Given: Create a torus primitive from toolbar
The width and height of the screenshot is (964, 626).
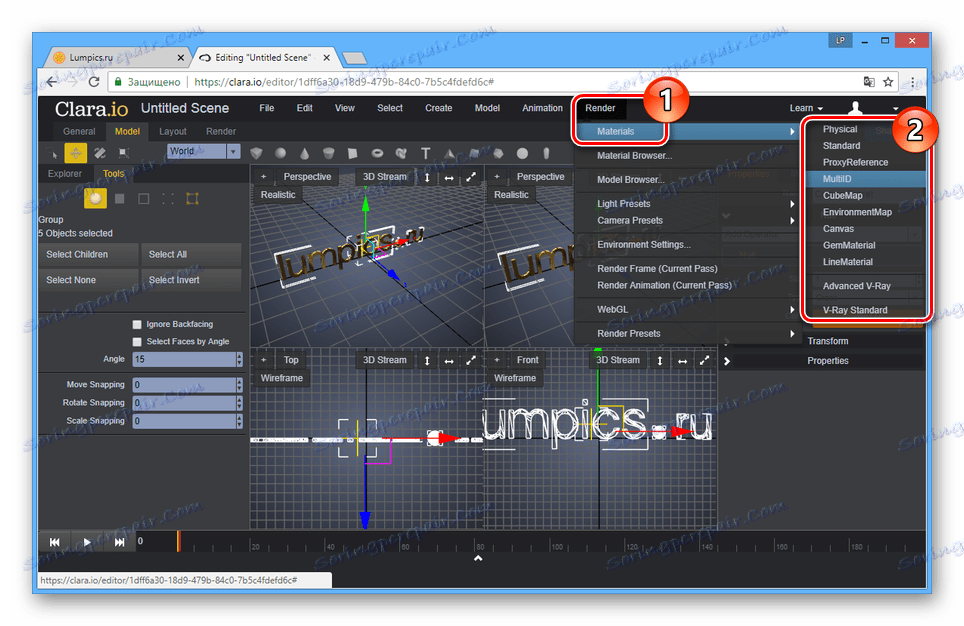Looking at the screenshot, I should 377,153.
